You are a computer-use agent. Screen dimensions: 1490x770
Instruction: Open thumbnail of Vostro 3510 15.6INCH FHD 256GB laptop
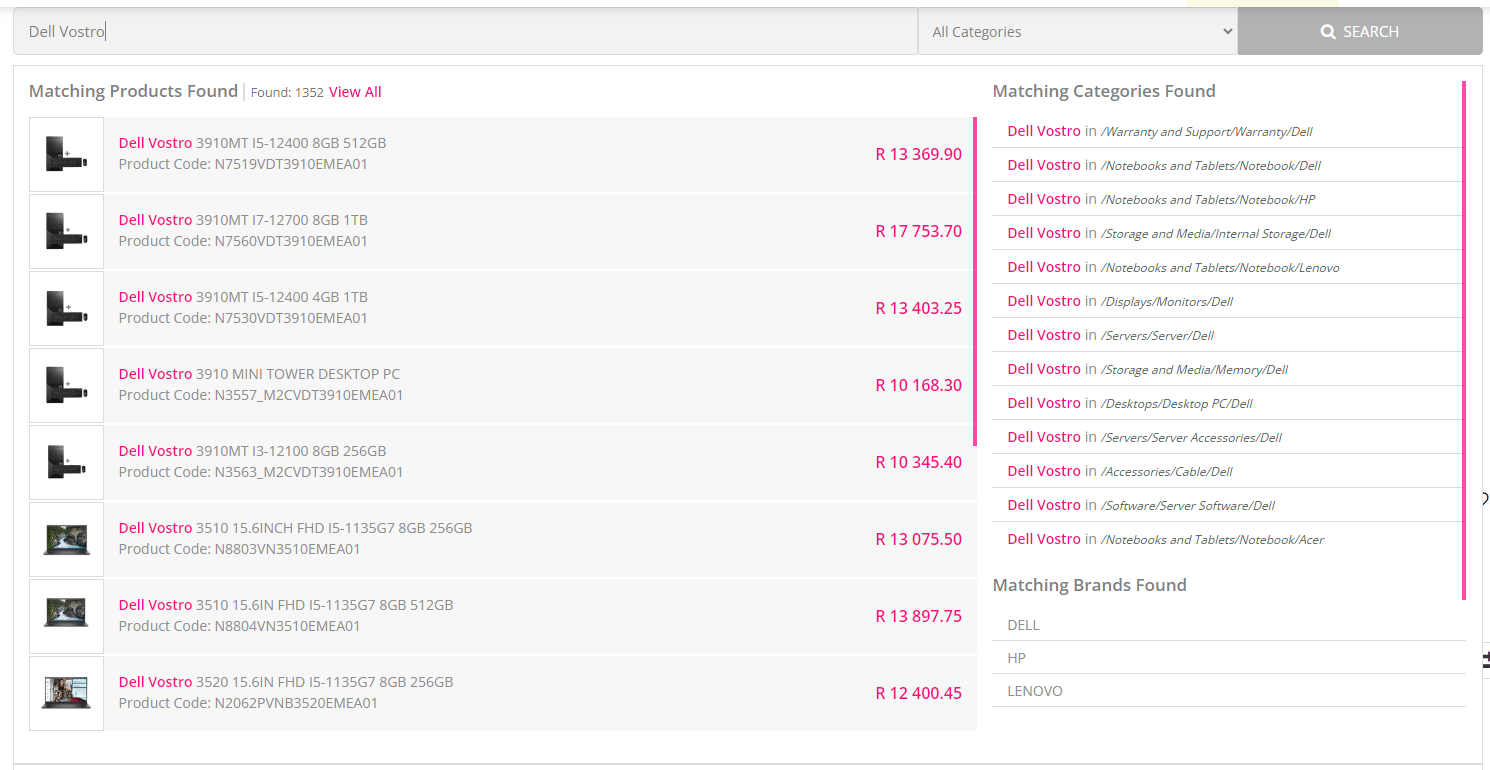66,539
